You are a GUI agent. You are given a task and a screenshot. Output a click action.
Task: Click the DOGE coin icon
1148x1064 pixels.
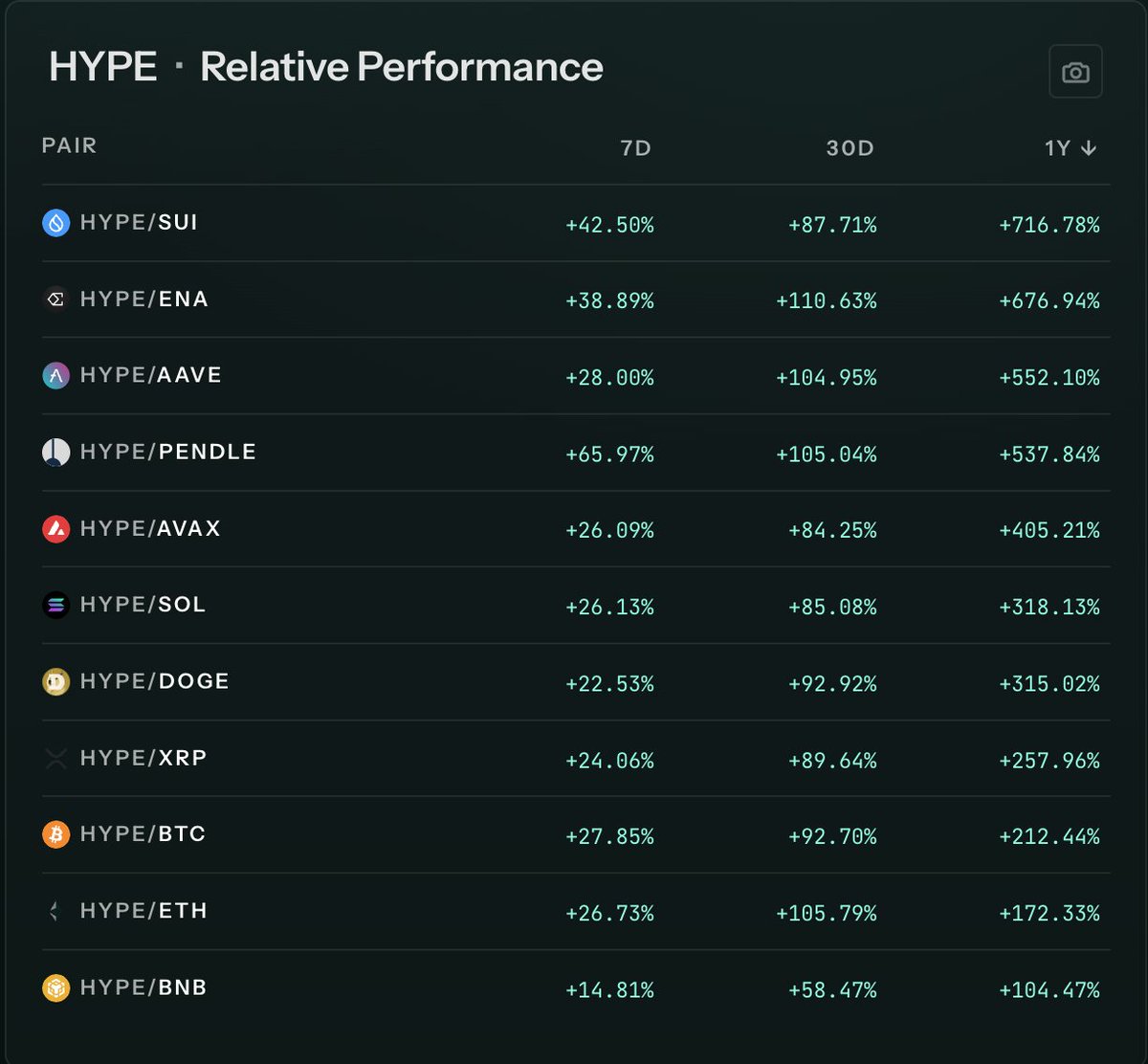56,681
